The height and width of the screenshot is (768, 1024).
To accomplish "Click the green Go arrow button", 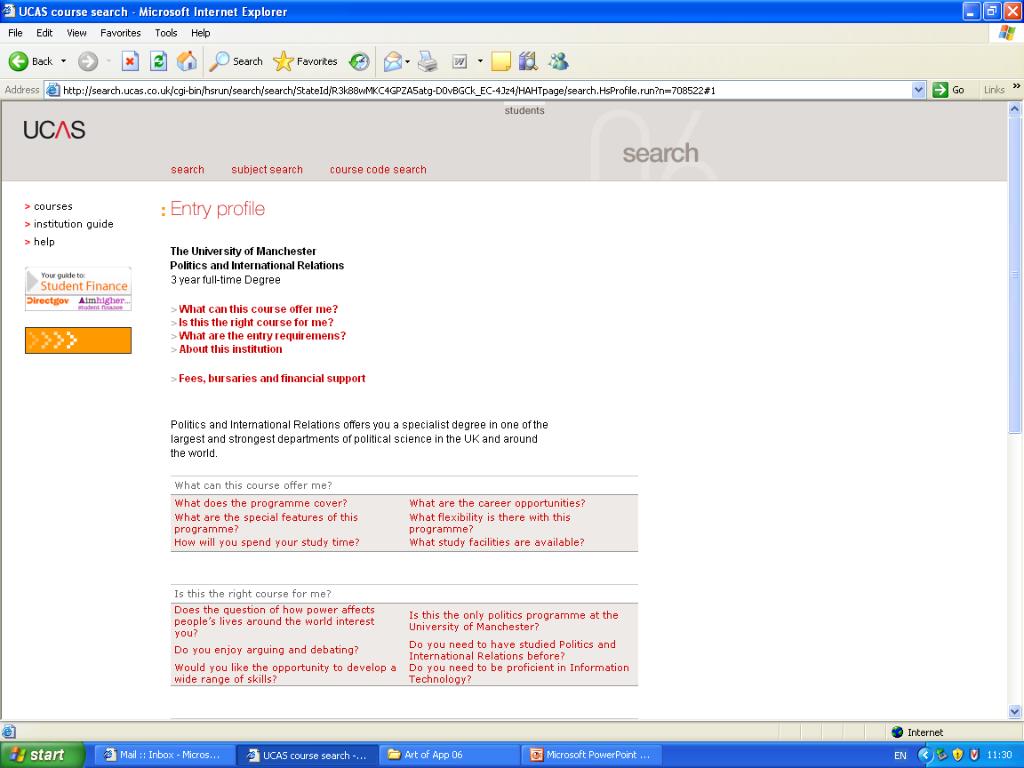I will 940,90.
